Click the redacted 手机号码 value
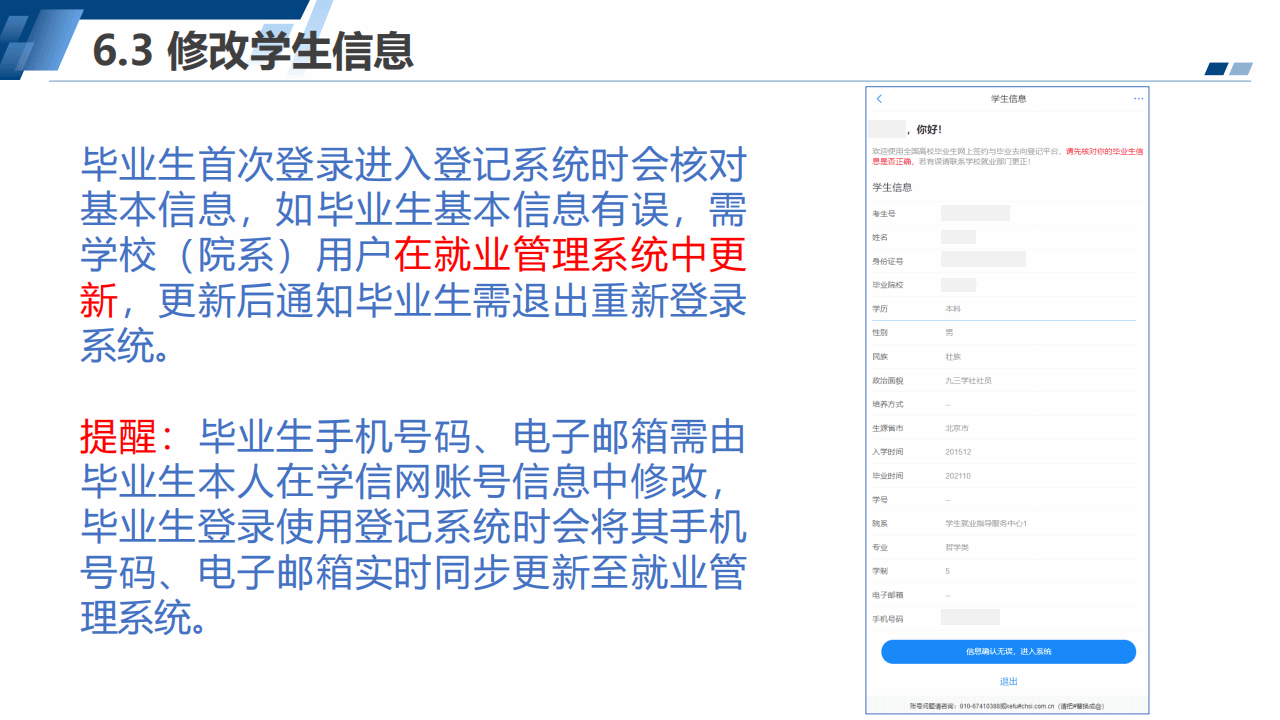 (x=970, y=618)
